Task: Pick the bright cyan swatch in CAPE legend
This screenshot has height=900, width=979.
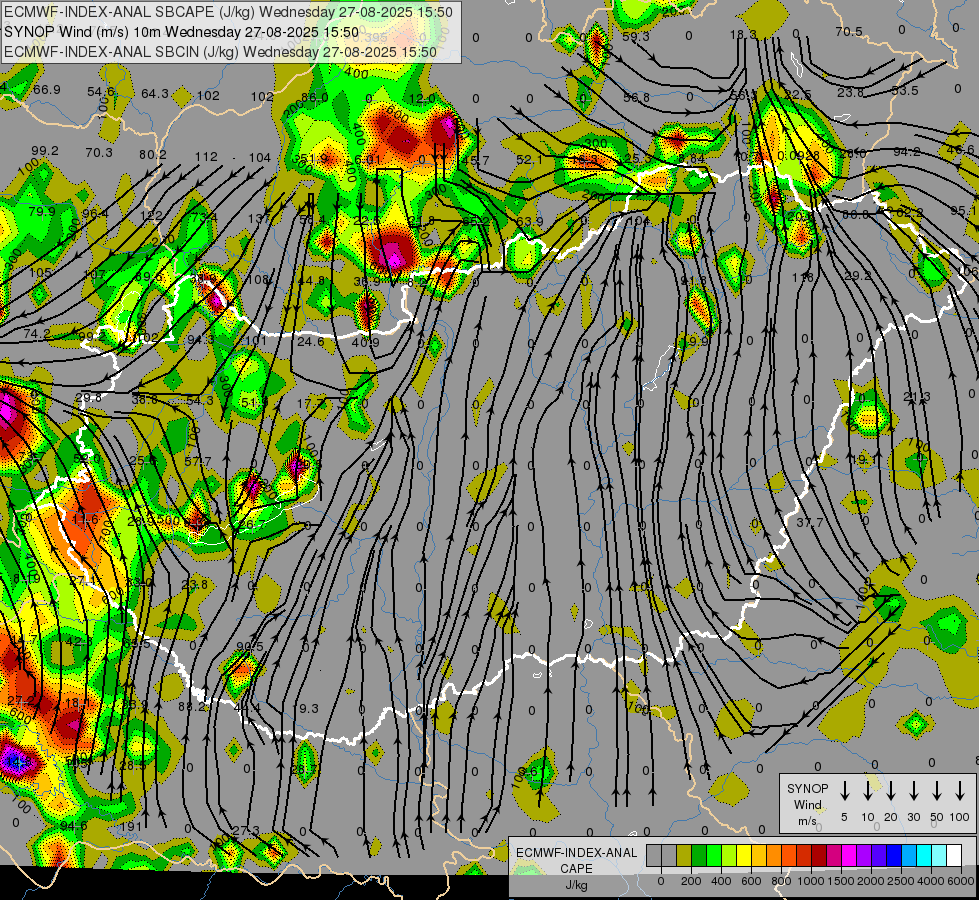Action: [x=923, y=856]
